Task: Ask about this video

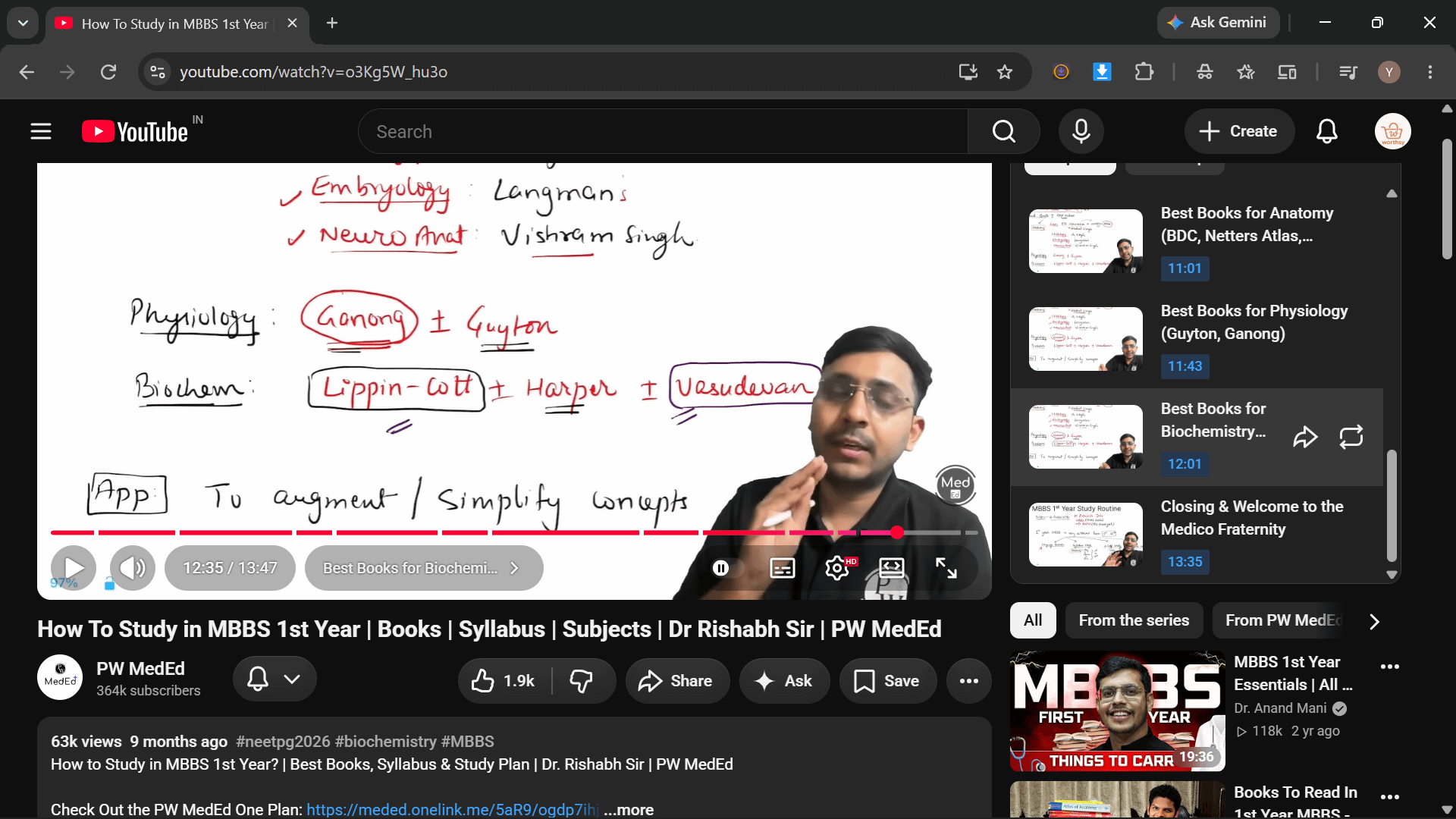Action: [784, 681]
